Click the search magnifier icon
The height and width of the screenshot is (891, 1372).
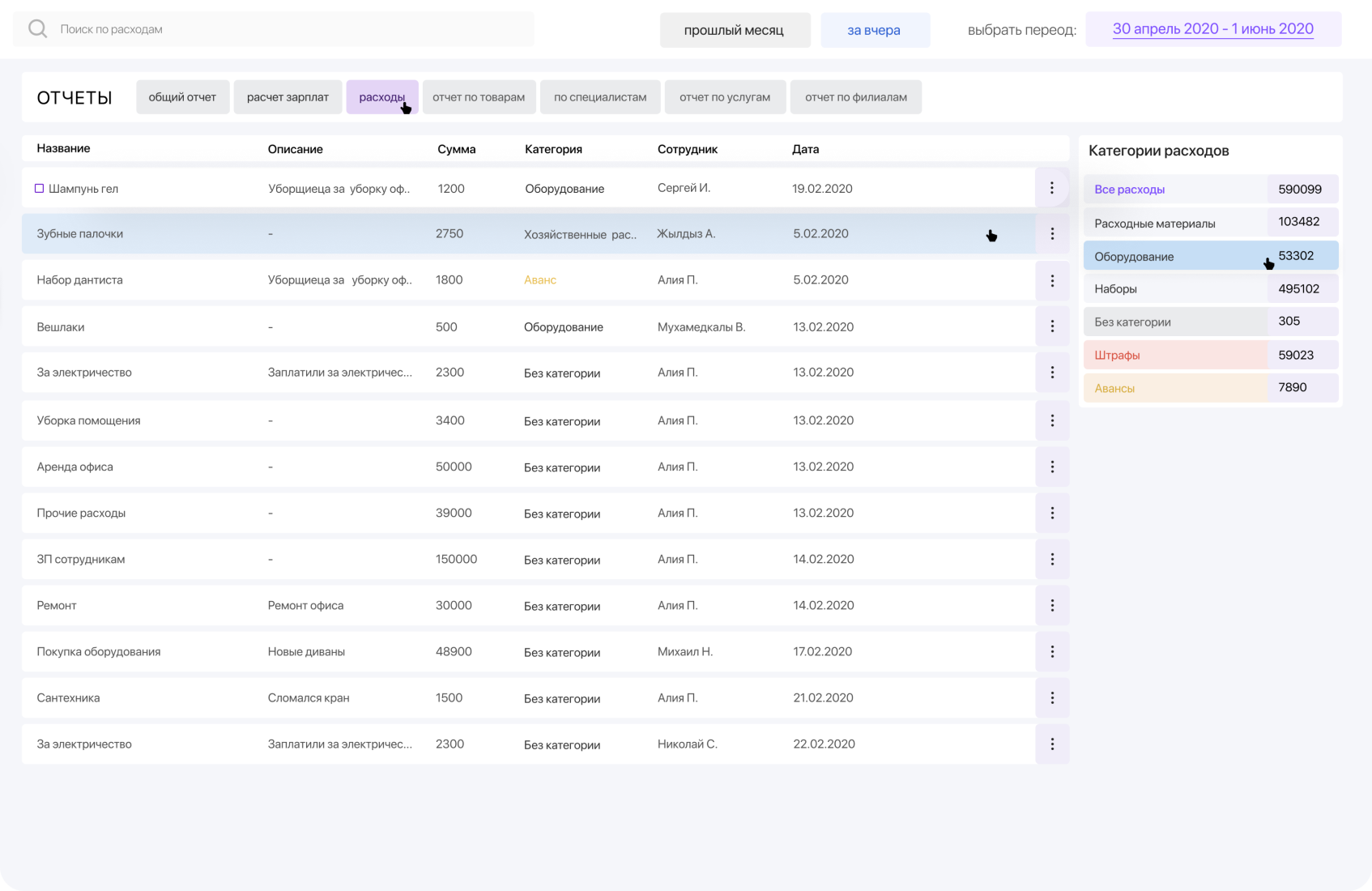(x=37, y=29)
